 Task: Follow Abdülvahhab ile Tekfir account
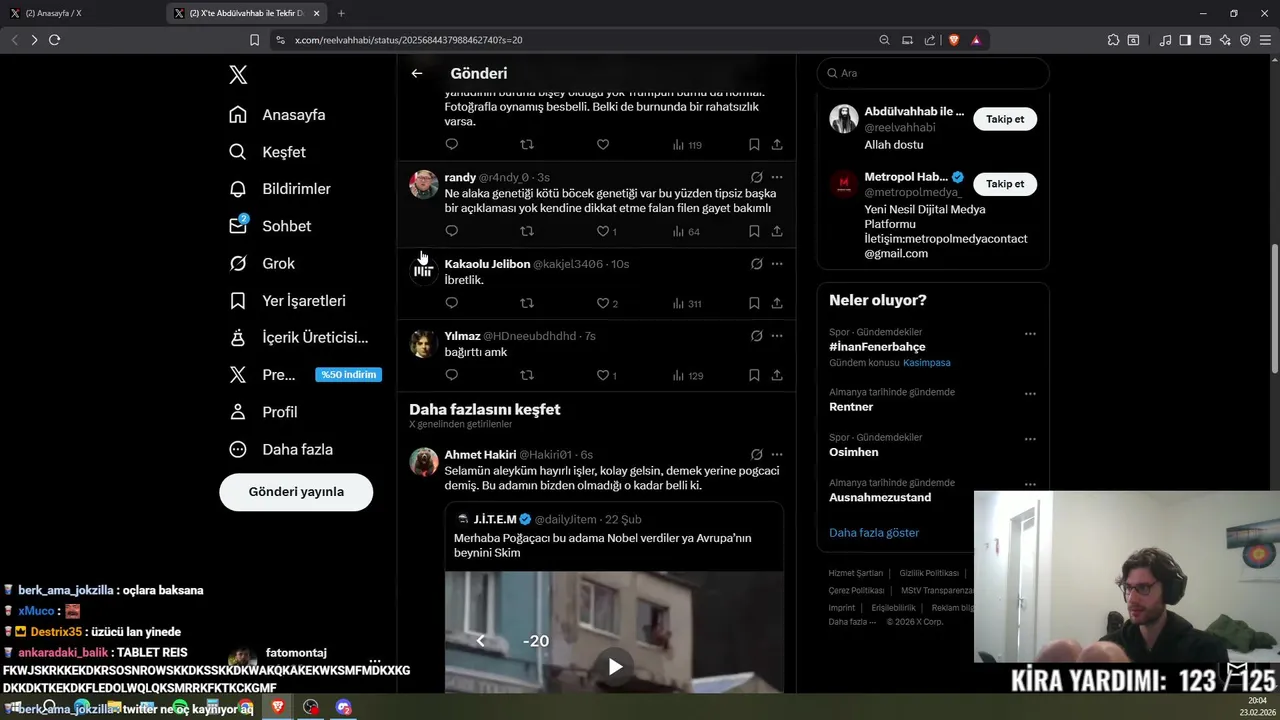[1005, 119]
